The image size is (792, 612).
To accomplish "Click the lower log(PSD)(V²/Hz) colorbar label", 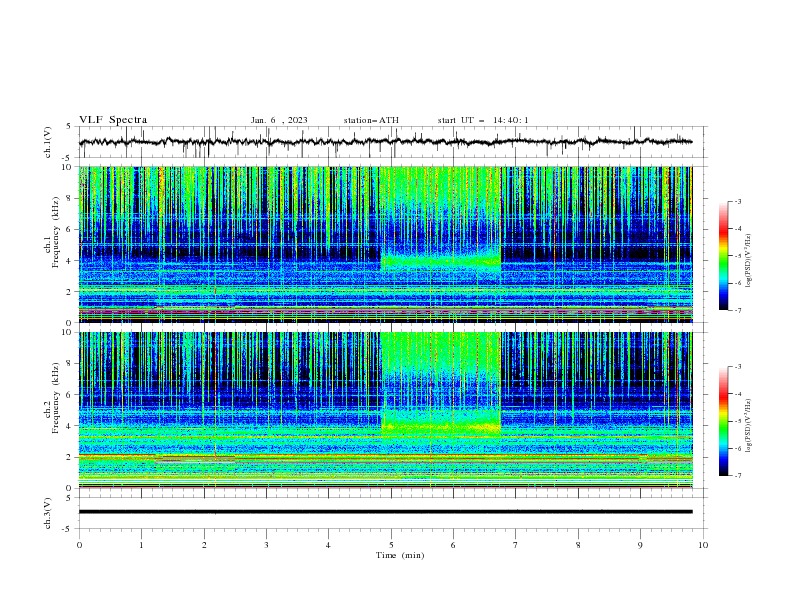I will (x=749, y=426).
